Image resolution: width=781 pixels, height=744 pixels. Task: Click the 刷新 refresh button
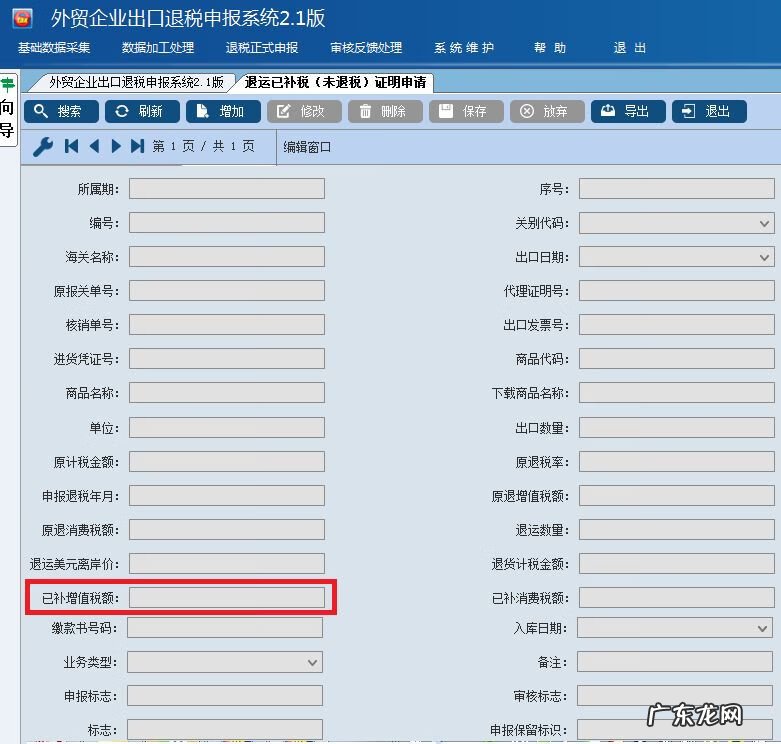tap(142, 111)
